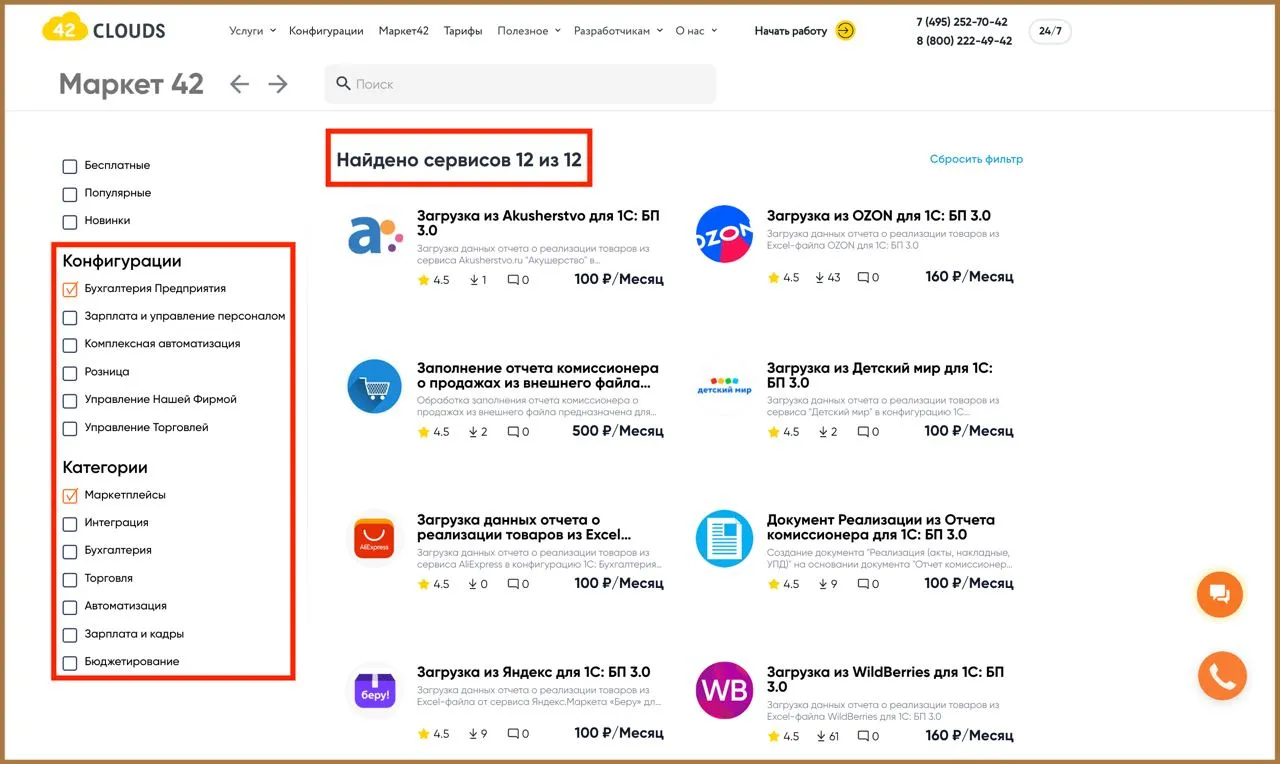
Task: Select the Детский мир logo
Action: [x=724, y=386]
